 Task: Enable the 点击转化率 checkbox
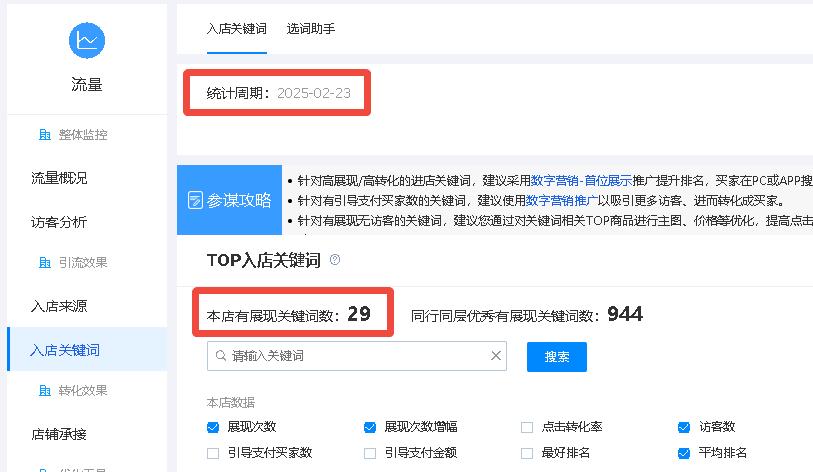point(527,427)
